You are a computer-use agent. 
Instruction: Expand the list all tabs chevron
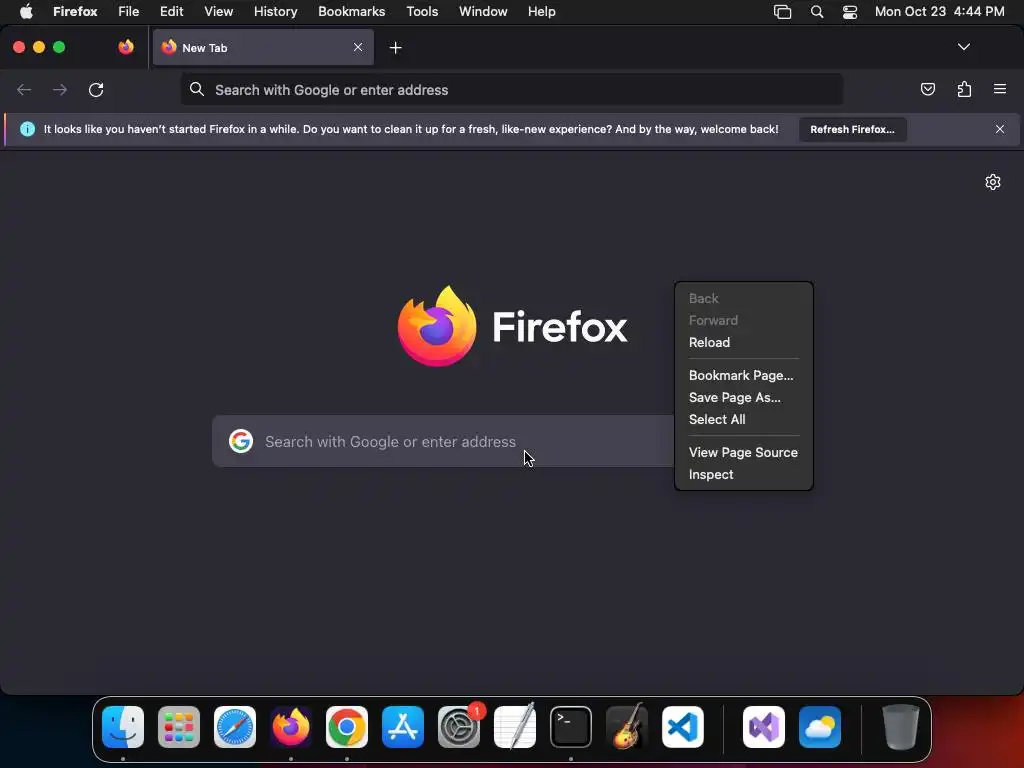click(963, 47)
